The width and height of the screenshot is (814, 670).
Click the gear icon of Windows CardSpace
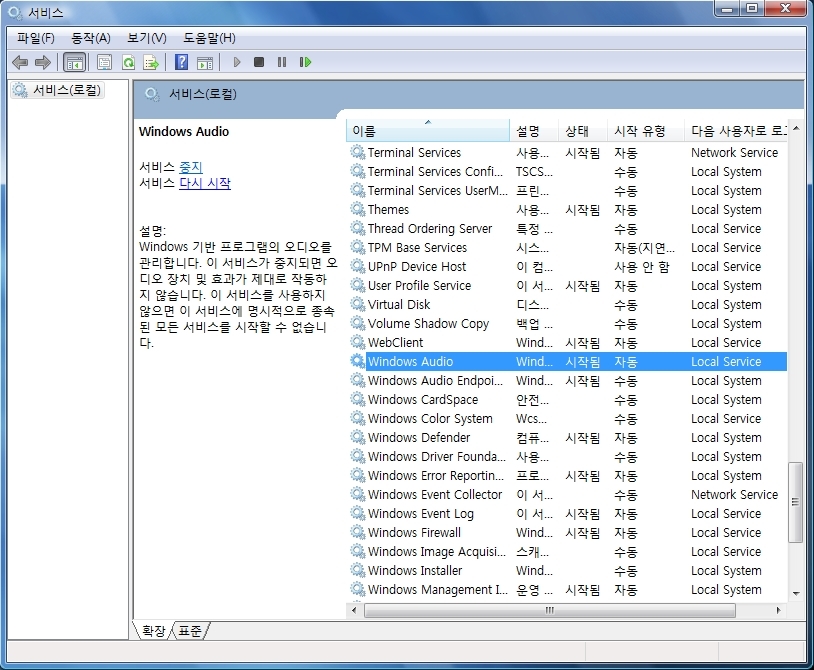[358, 399]
